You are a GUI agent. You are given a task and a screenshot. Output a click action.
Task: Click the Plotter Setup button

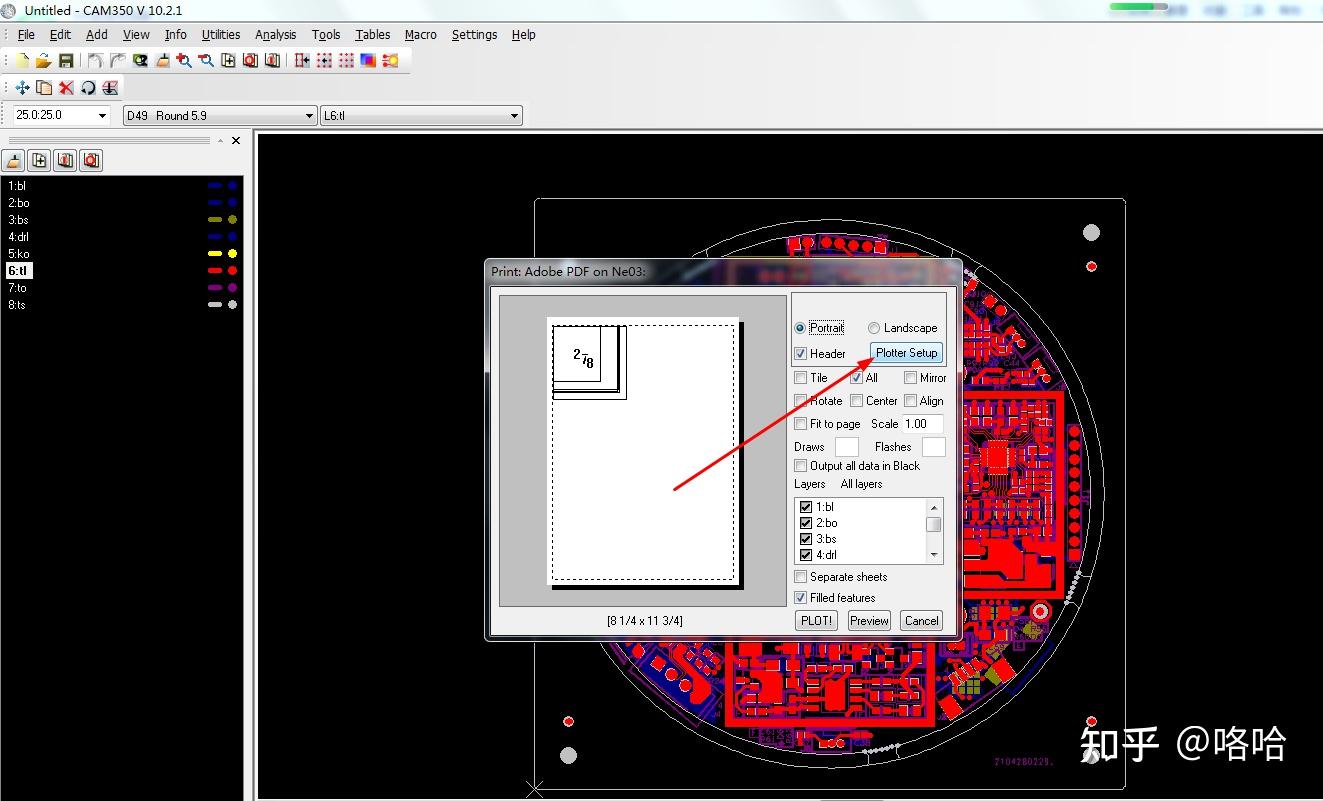point(906,353)
